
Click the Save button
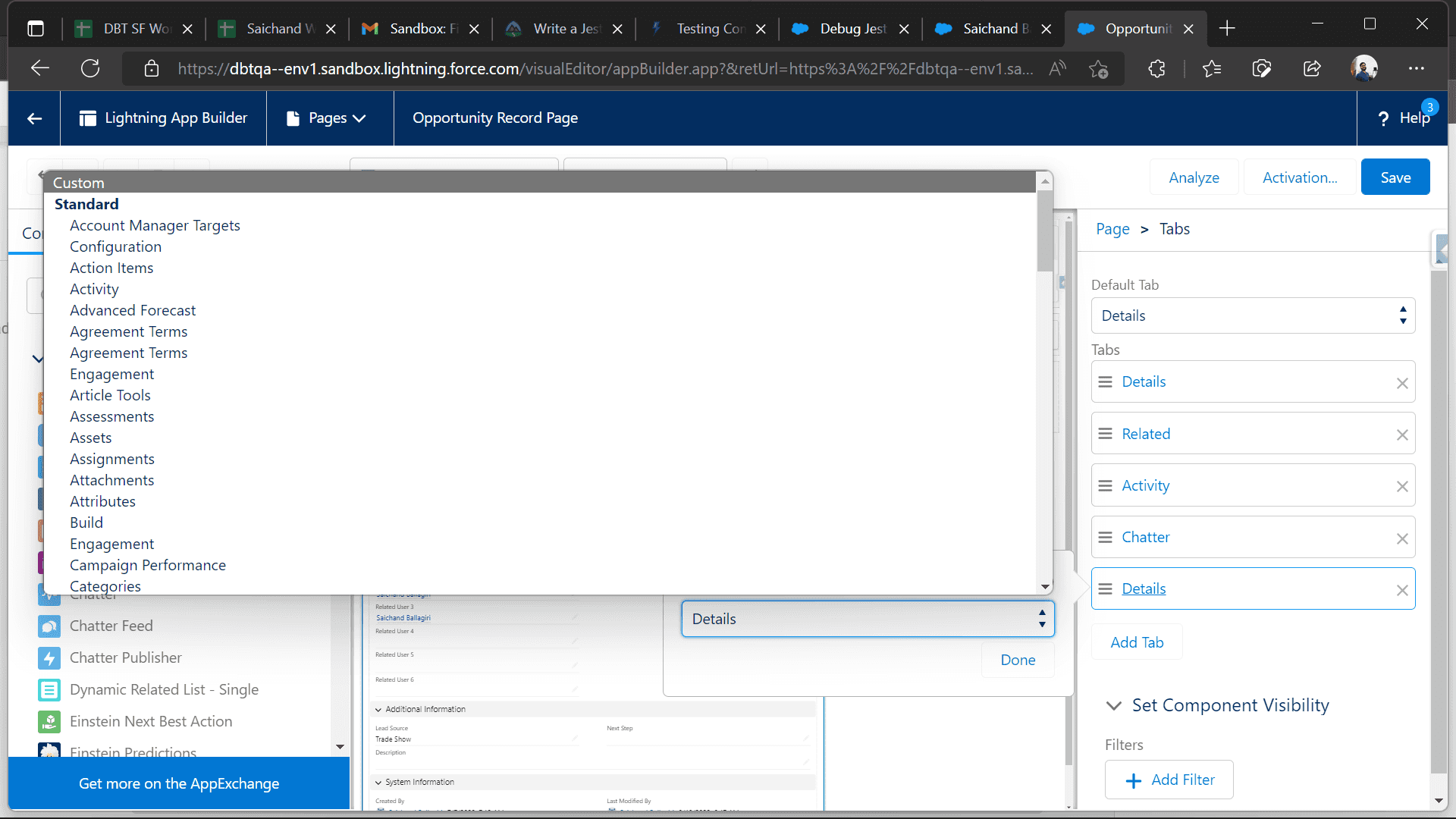(x=1395, y=177)
